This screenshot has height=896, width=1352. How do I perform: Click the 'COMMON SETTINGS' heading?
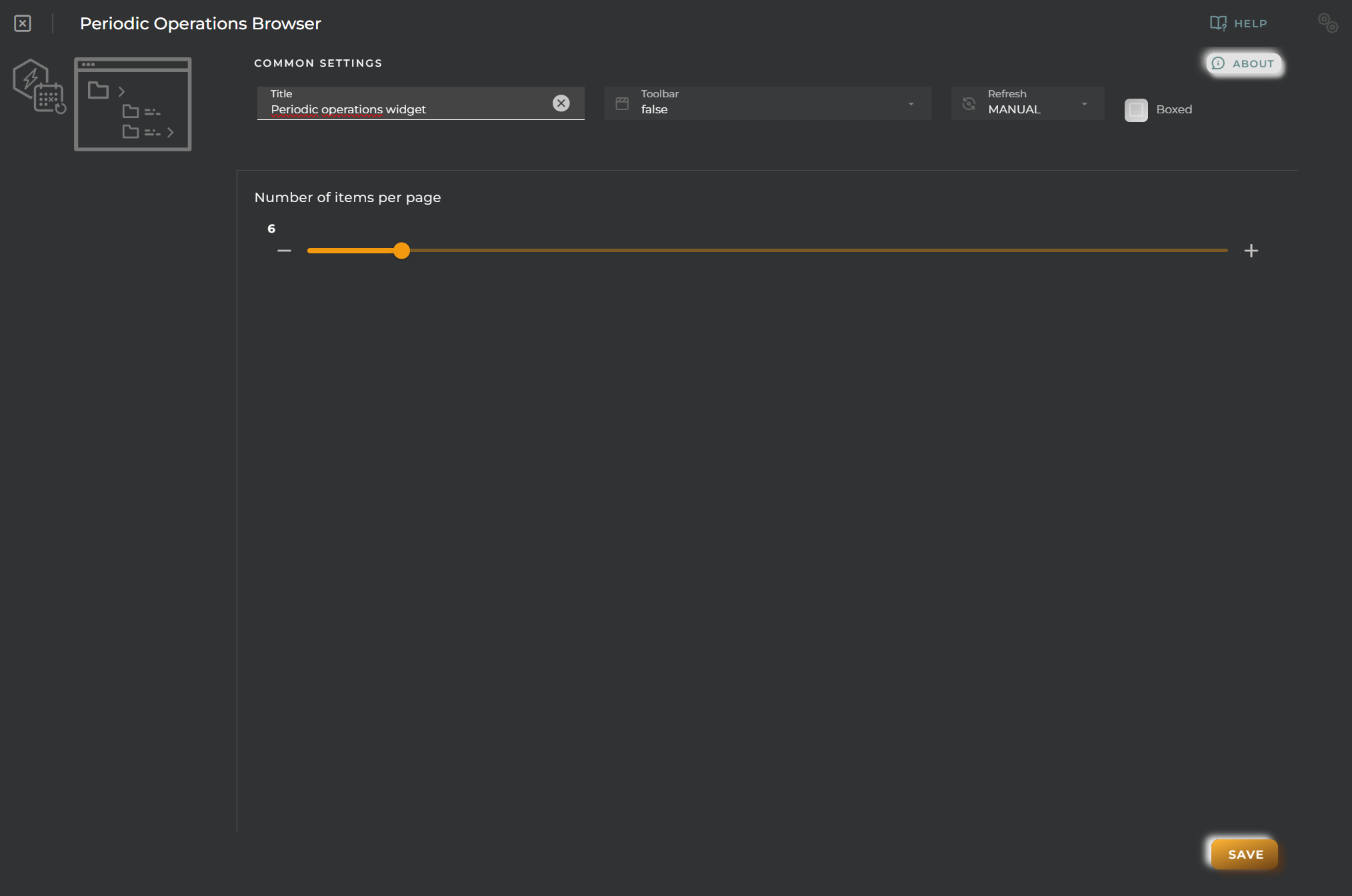click(x=318, y=63)
